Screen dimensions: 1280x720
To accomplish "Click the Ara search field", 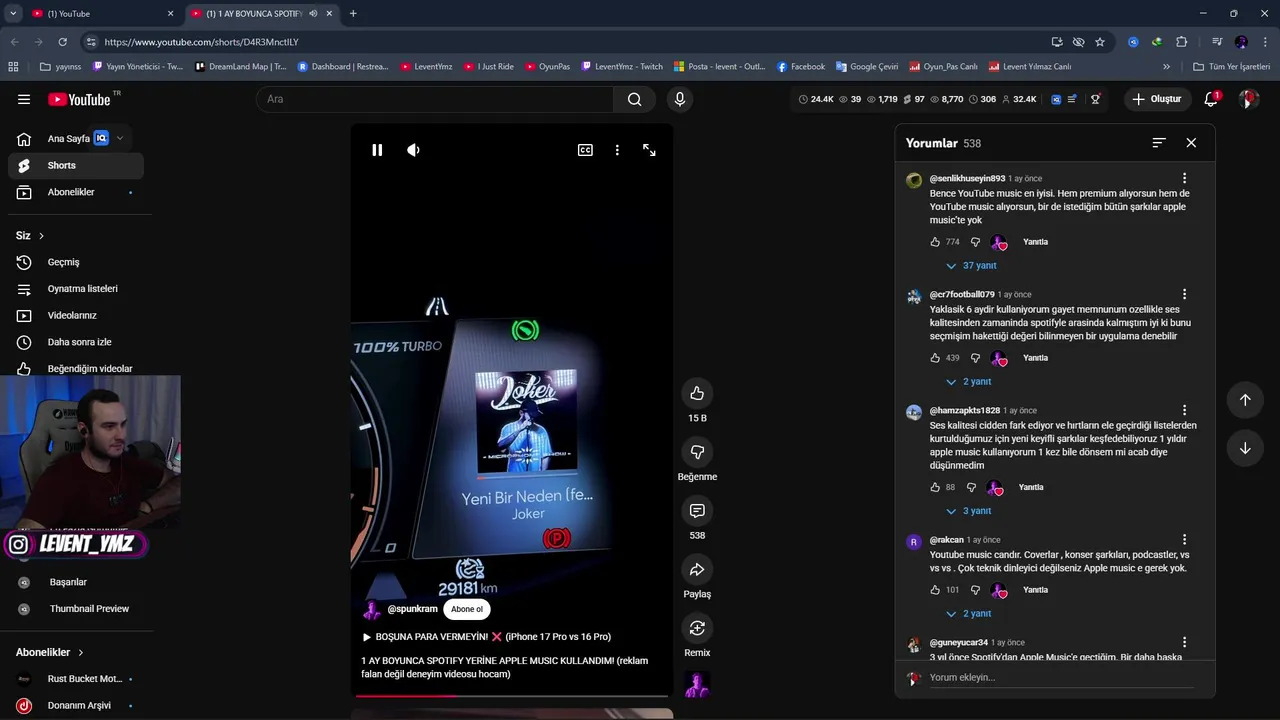I will click(x=435, y=99).
